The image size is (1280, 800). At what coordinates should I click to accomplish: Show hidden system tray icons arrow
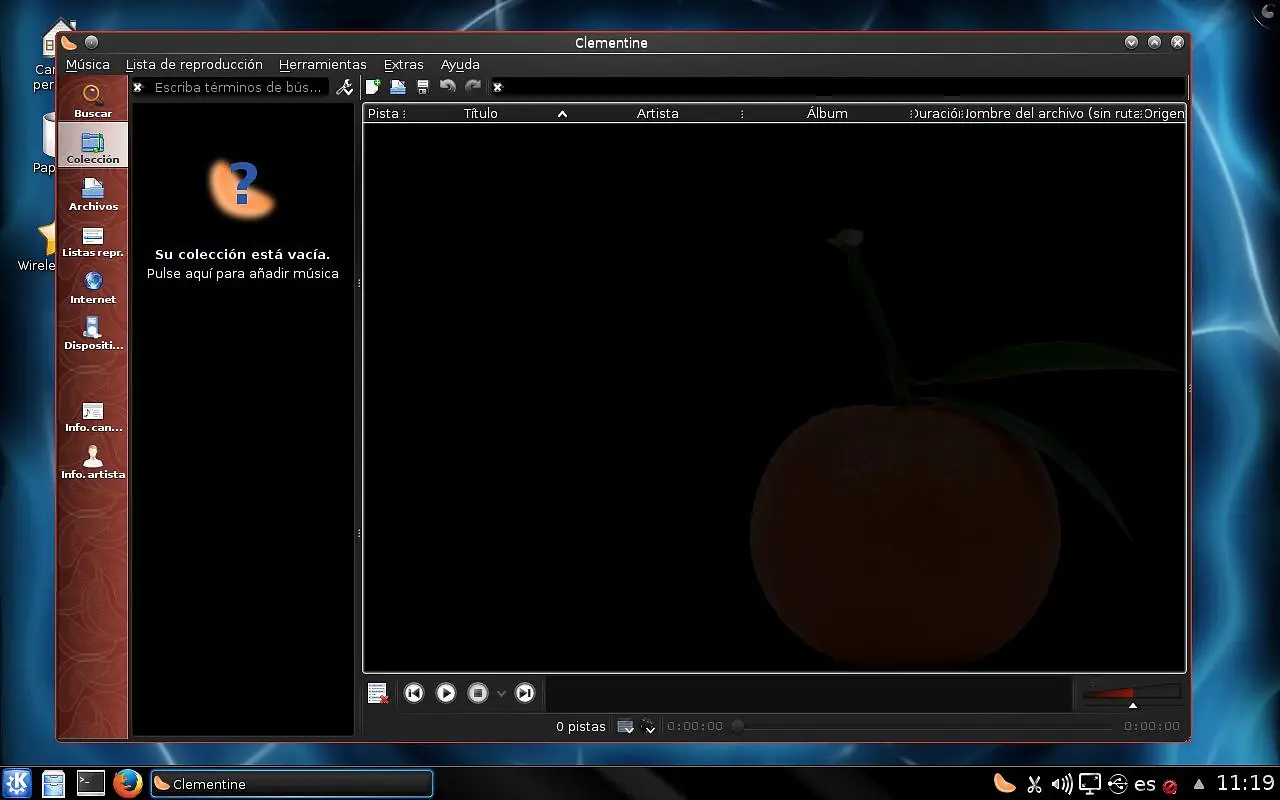(x=1199, y=784)
